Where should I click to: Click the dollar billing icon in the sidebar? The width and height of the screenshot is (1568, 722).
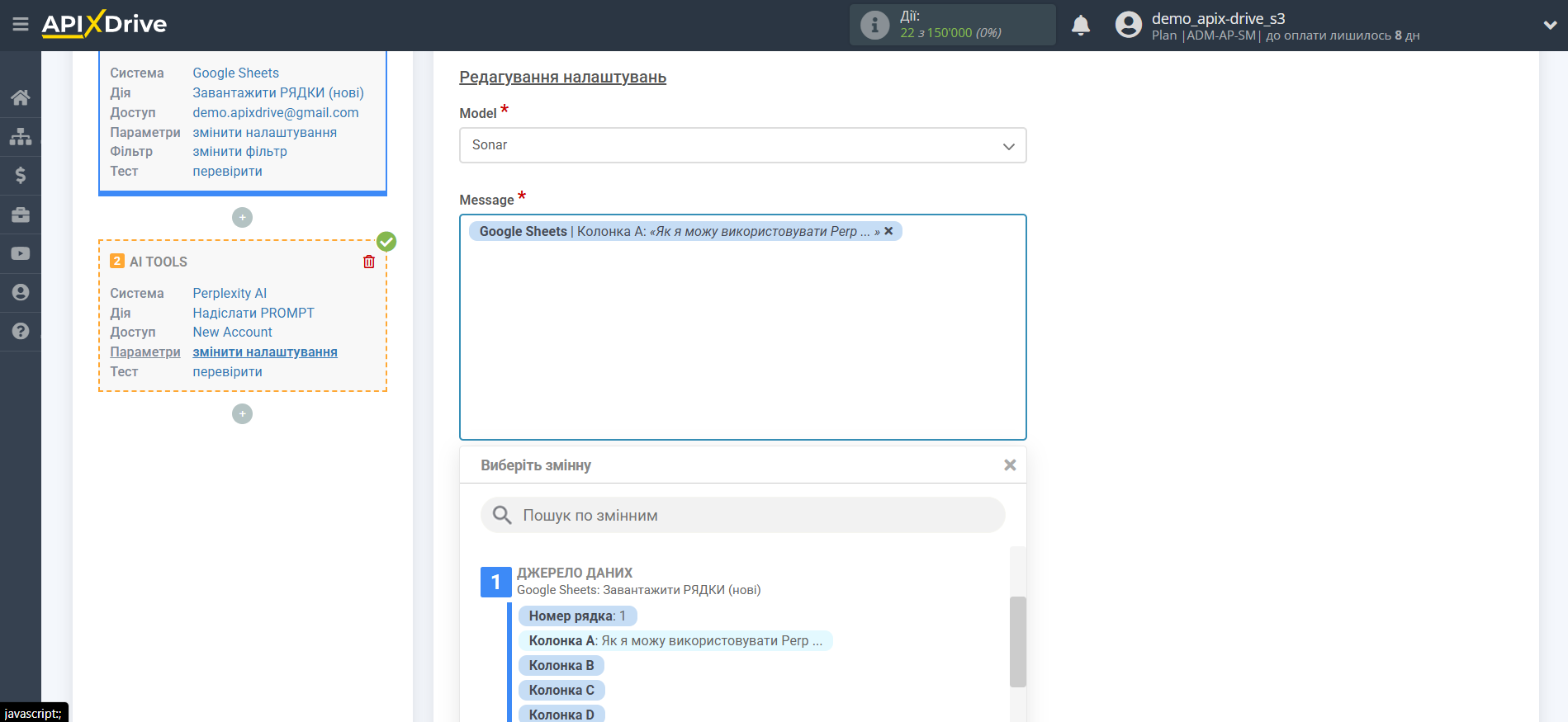point(21,175)
